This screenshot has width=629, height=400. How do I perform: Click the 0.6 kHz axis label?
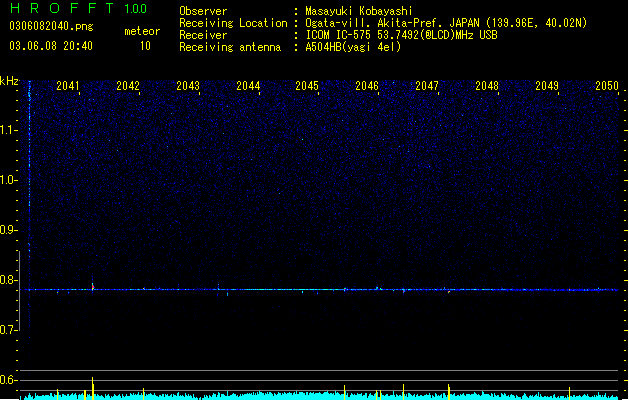(x=9, y=380)
